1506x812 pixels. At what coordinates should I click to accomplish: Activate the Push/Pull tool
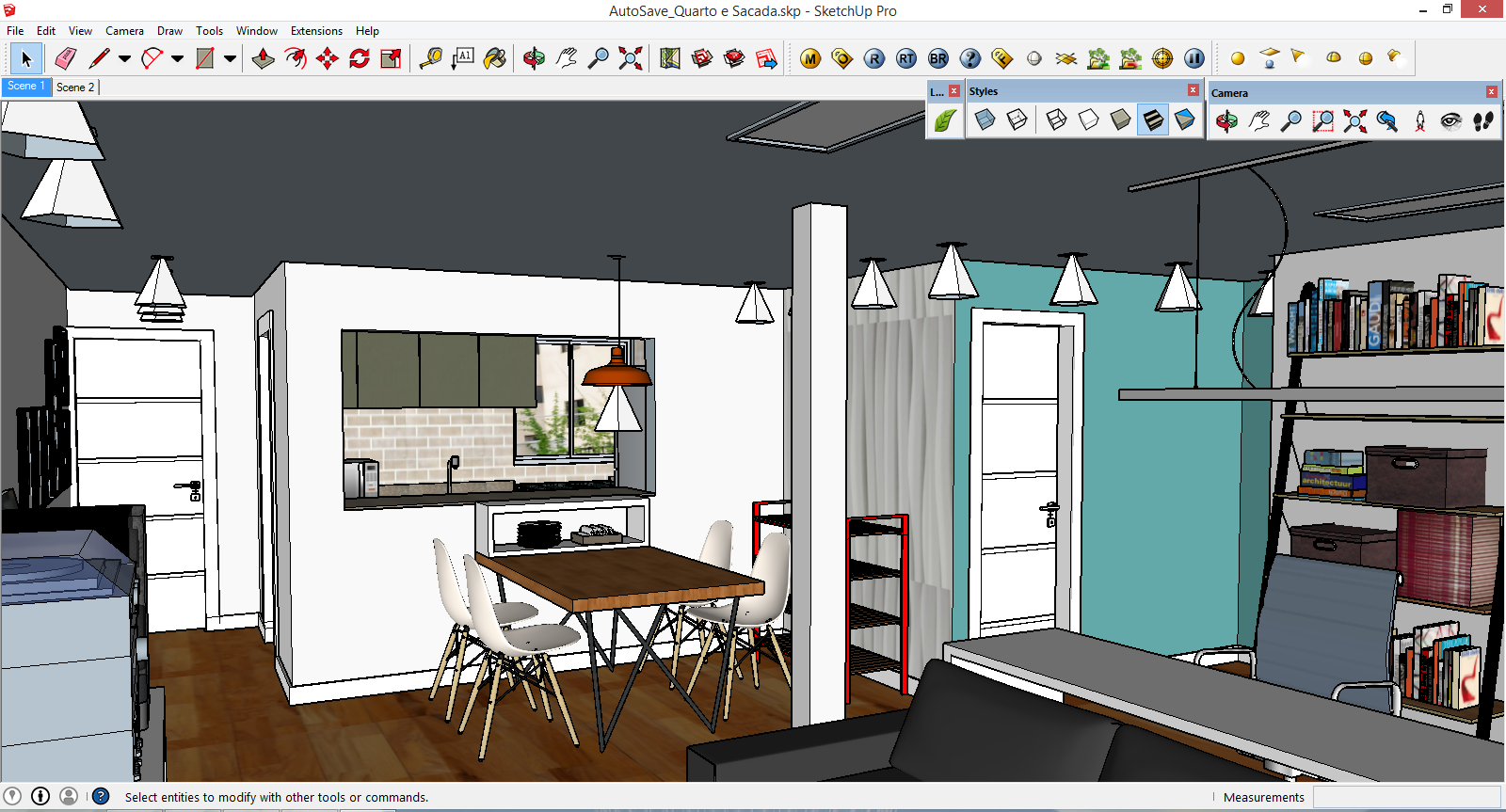pos(264,58)
